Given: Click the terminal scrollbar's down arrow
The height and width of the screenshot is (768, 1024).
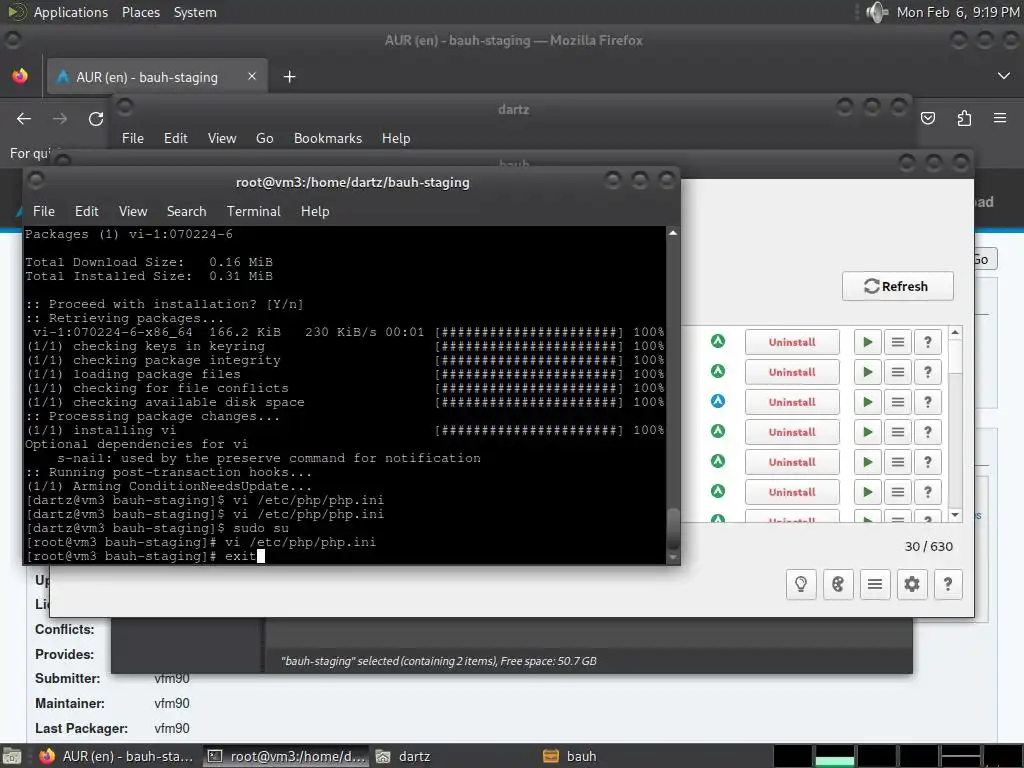Looking at the screenshot, I should tap(673, 558).
